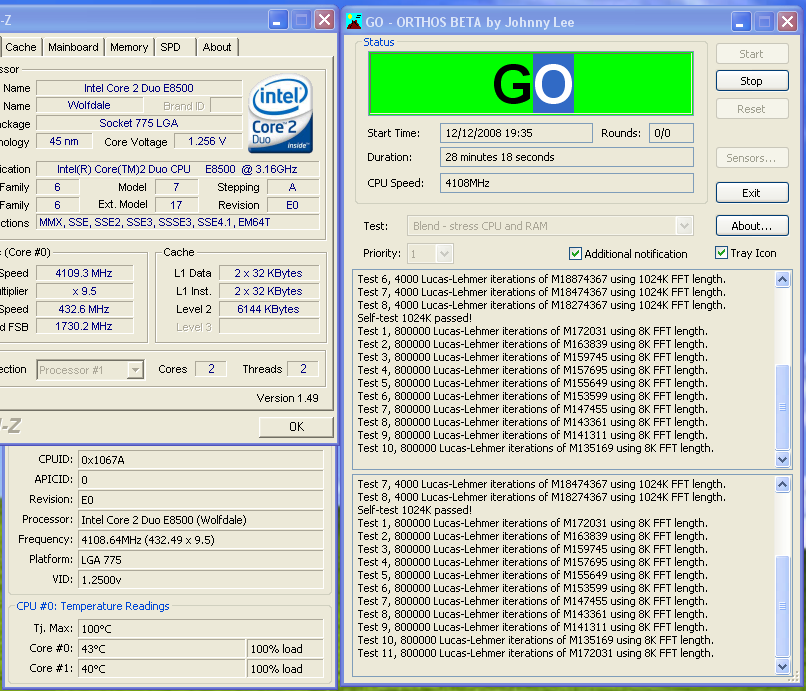Click 'Self-test 1024K passed!' in the upper log

(414, 318)
